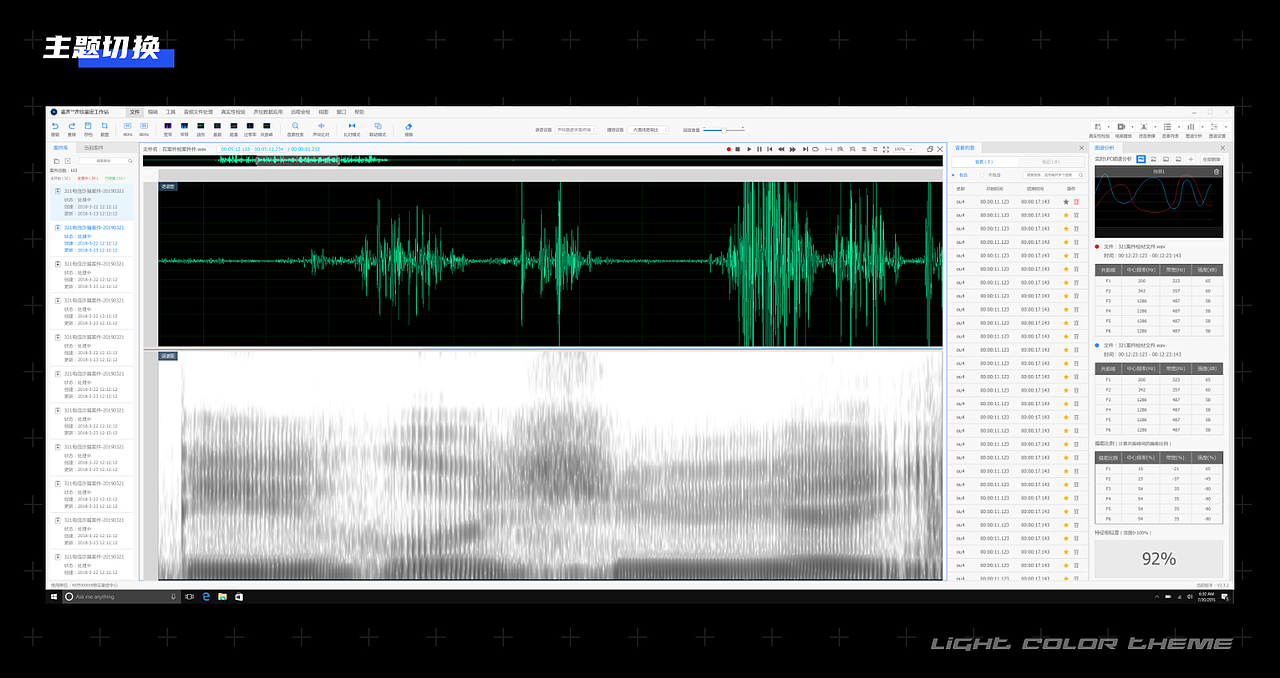The height and width of the screenshot is (678, 1280).
Task: Filter cases by green 已结案 status
Action: [115, 178]
